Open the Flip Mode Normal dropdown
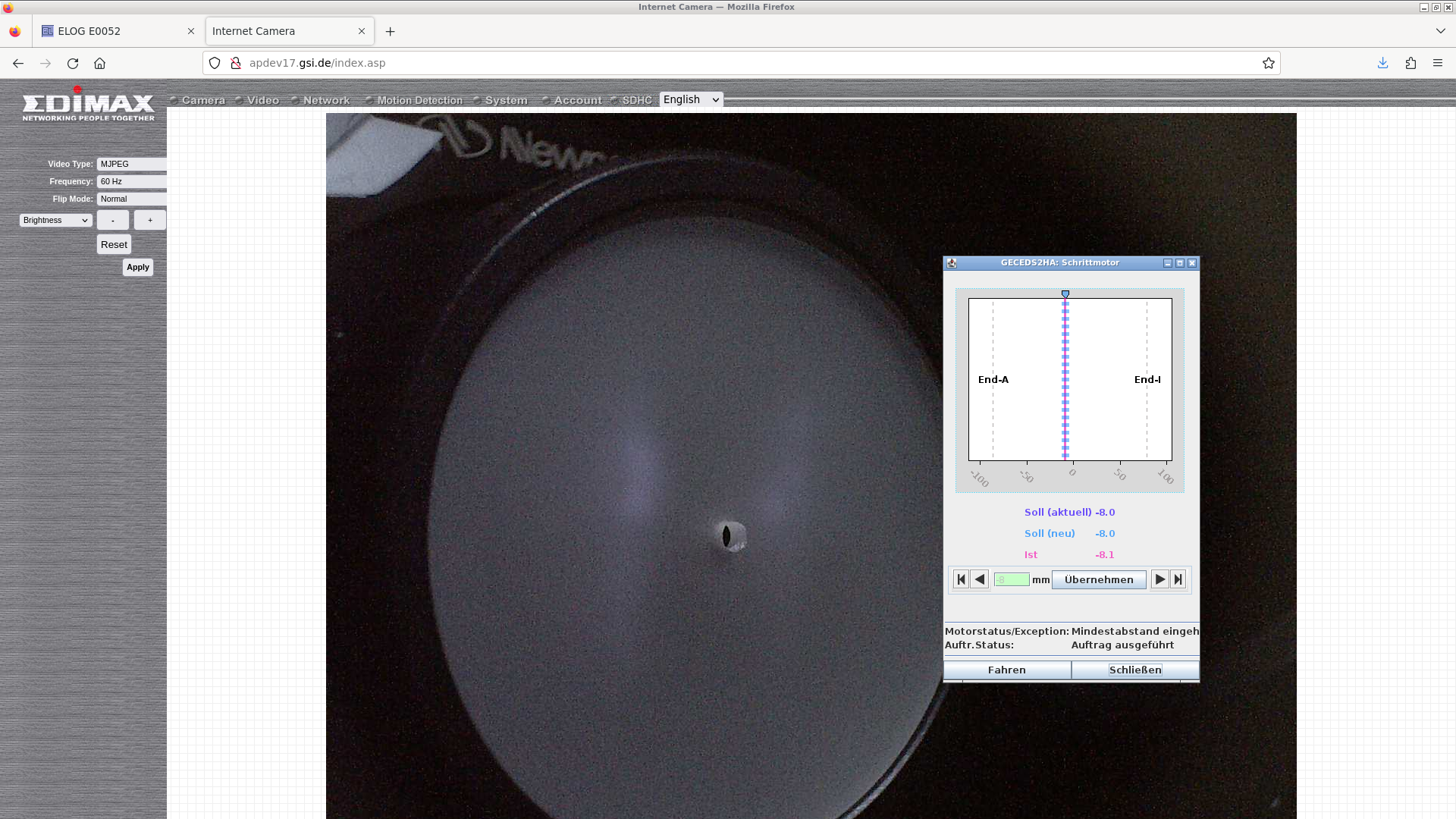This screenshot has width=1456, height=819. (132, 199)
